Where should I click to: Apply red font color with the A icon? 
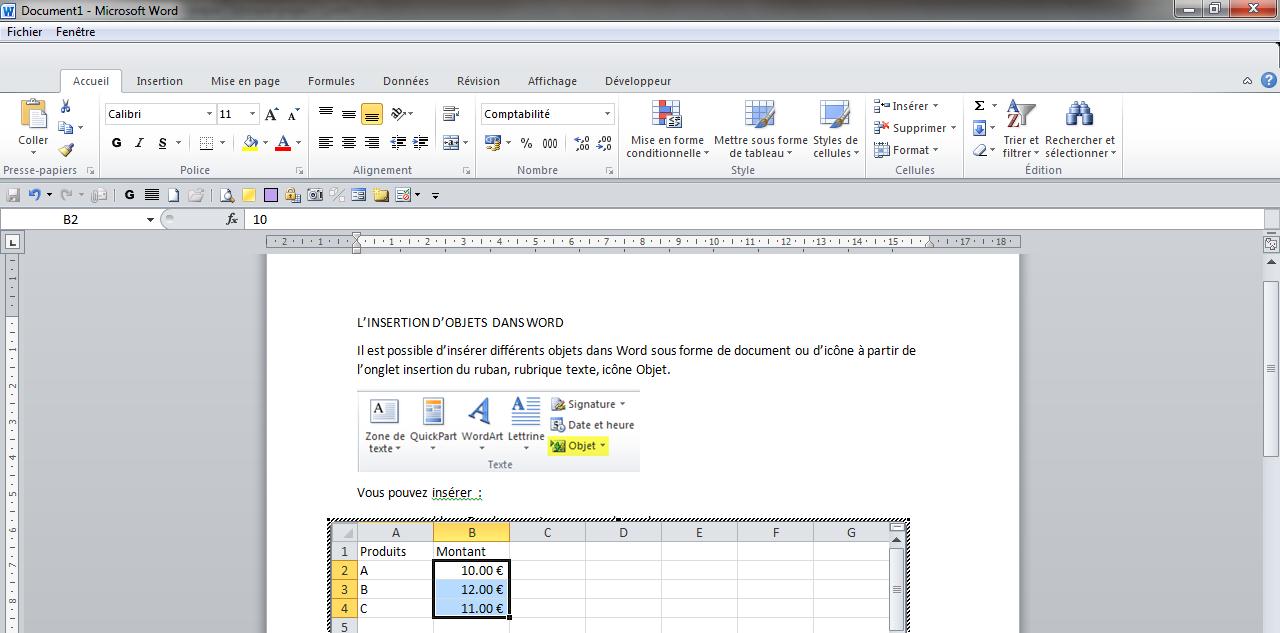tap(283, 143)
